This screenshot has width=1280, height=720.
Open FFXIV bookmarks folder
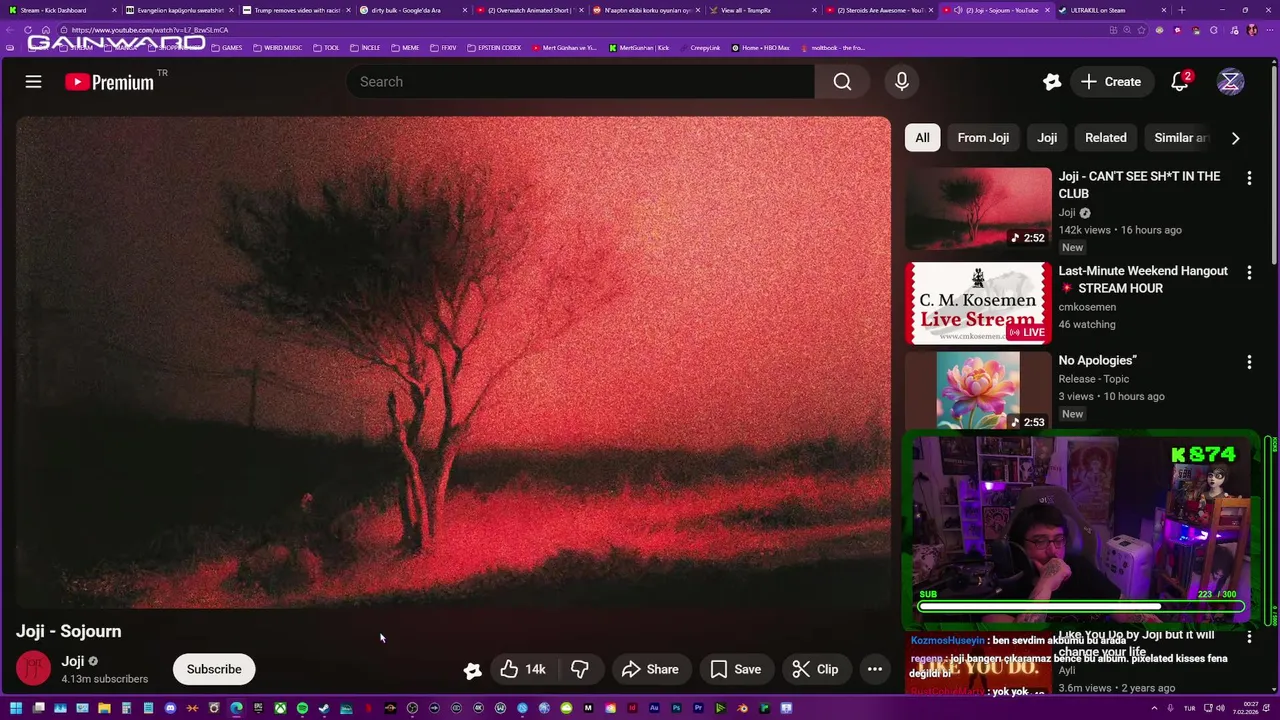443,48
